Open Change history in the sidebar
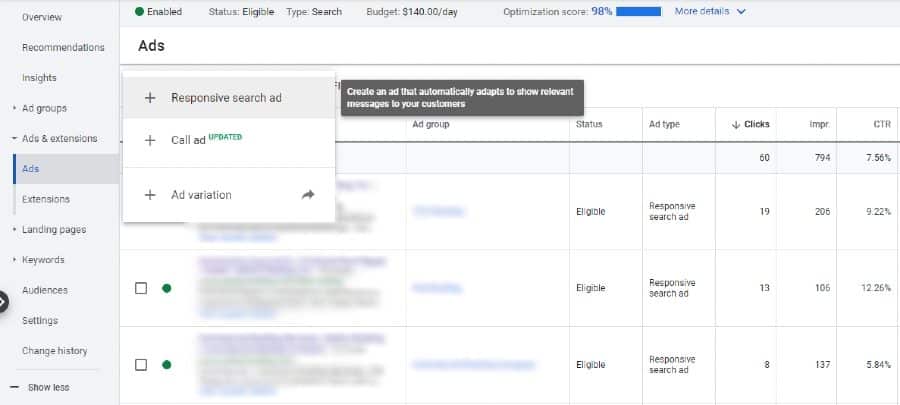Screen dimensions: 900x405 click(x=55, y=351)
